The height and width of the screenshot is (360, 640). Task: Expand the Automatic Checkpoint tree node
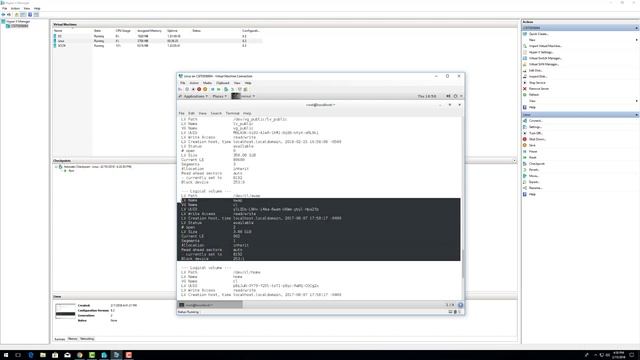pyautogui.click(x=56, y=167)
